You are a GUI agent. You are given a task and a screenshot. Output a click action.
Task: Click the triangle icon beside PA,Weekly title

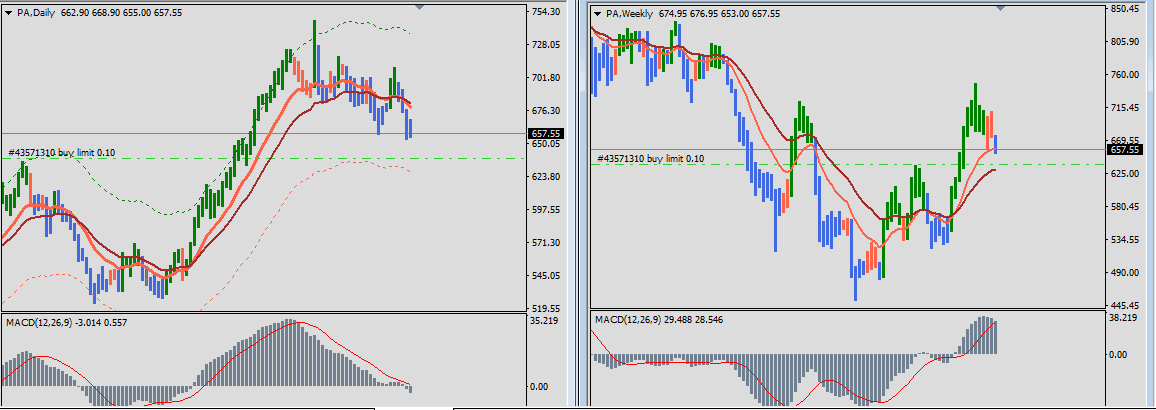coord(597,14)
